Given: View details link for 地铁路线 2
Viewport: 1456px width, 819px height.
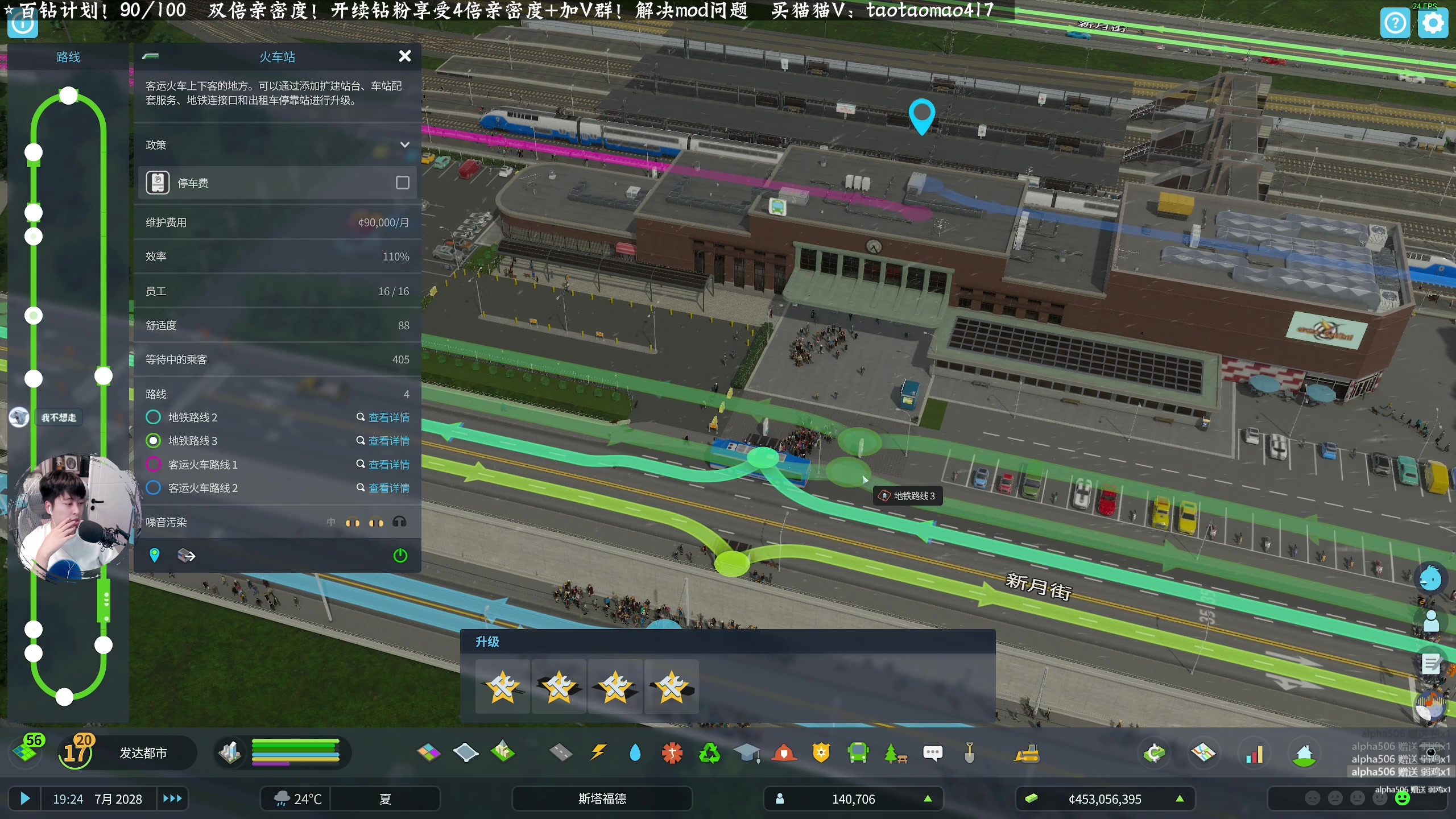Looking at the screenshot, I should [x=383, y=417].
